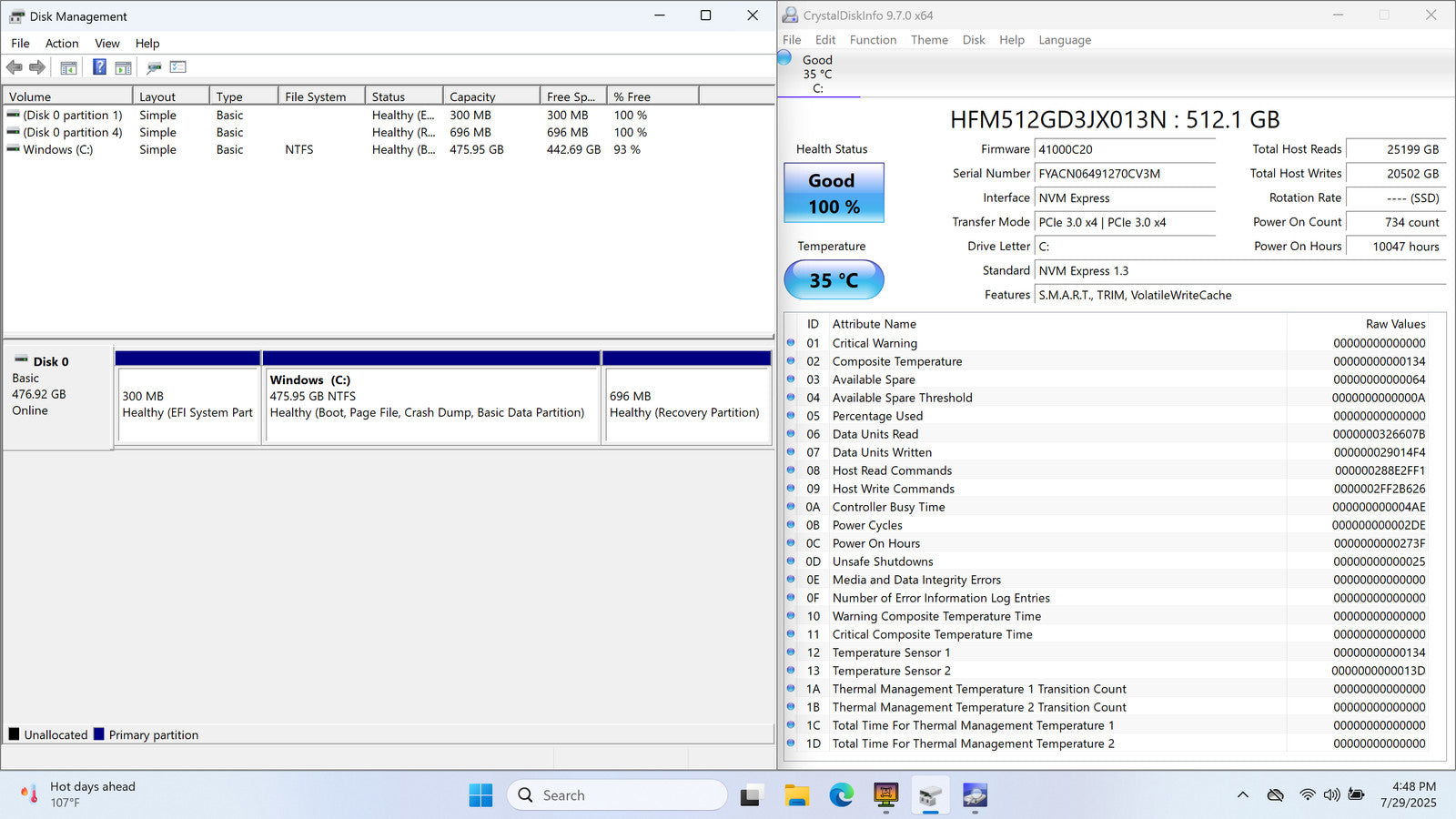The image size is (1456, 819).
Task: Select the Windows (C:) volume row
Action: 58,150
